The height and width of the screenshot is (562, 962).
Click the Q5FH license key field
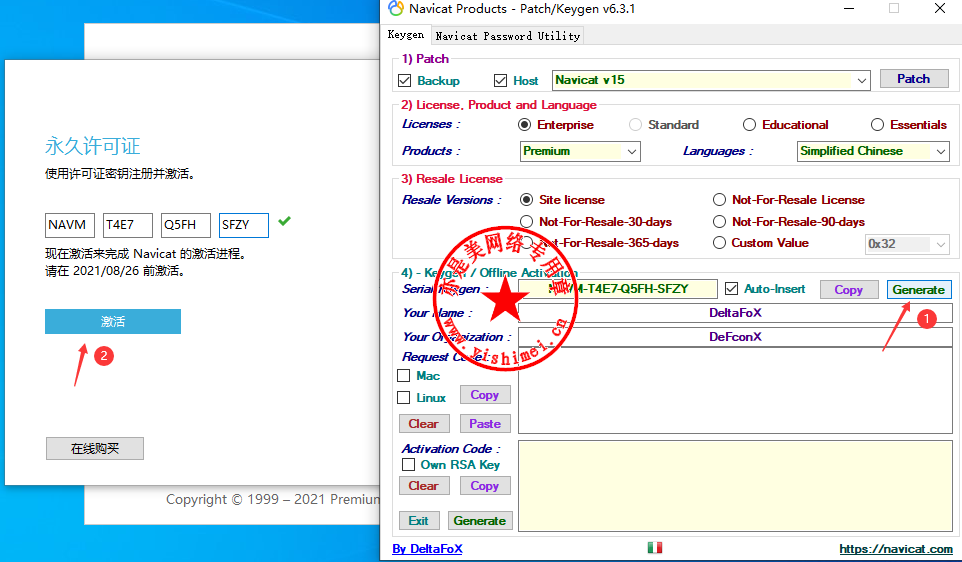(186, 225)
